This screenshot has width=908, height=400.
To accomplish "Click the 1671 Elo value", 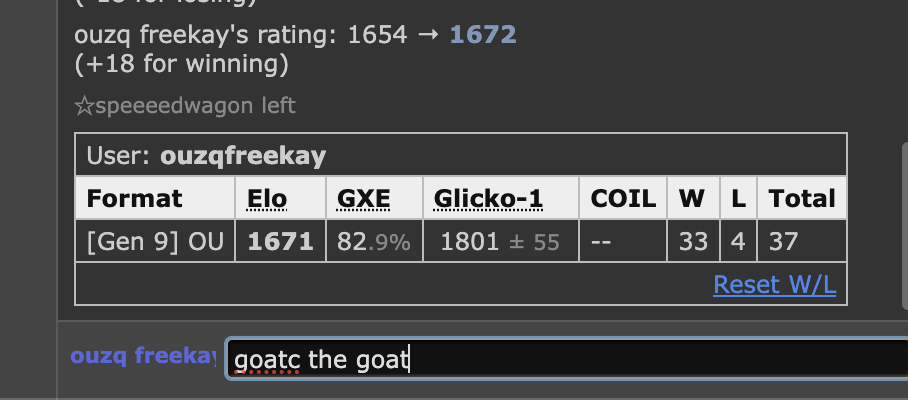I will (x=280, y=241).
